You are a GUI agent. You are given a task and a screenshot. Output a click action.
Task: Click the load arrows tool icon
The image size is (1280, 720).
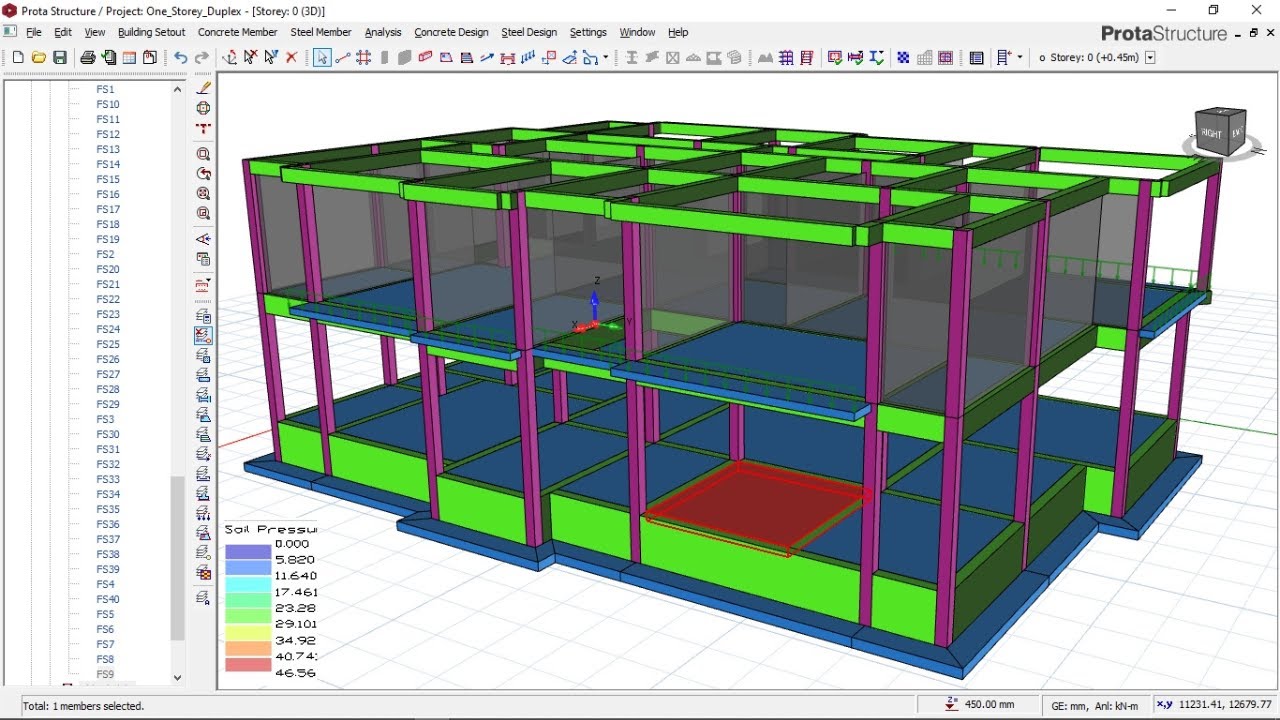[x=528, y=58]
